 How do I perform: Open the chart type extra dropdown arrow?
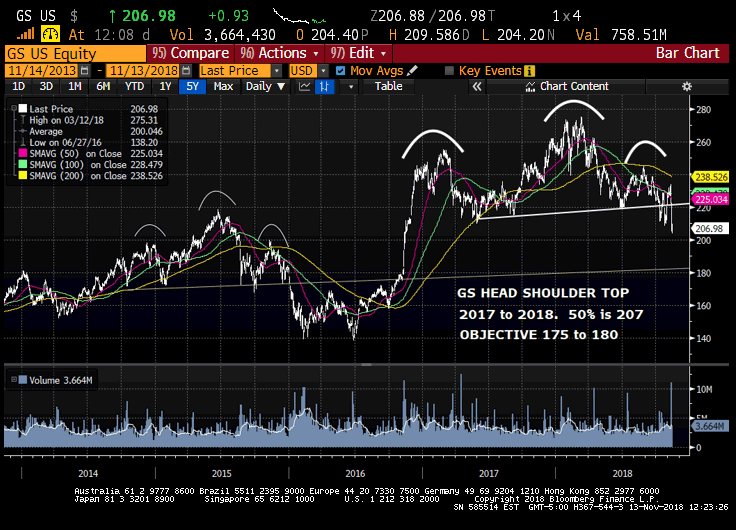351,86
